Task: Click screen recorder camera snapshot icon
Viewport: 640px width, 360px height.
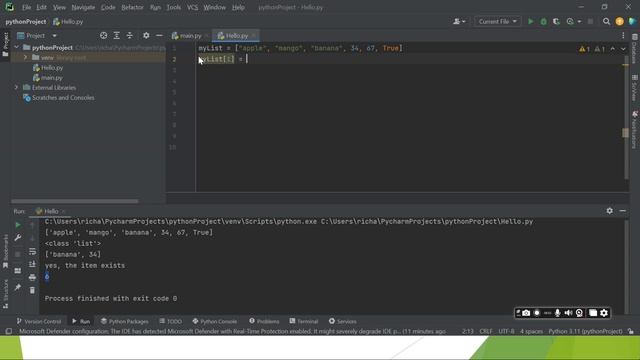Action: tap(526, 313)
